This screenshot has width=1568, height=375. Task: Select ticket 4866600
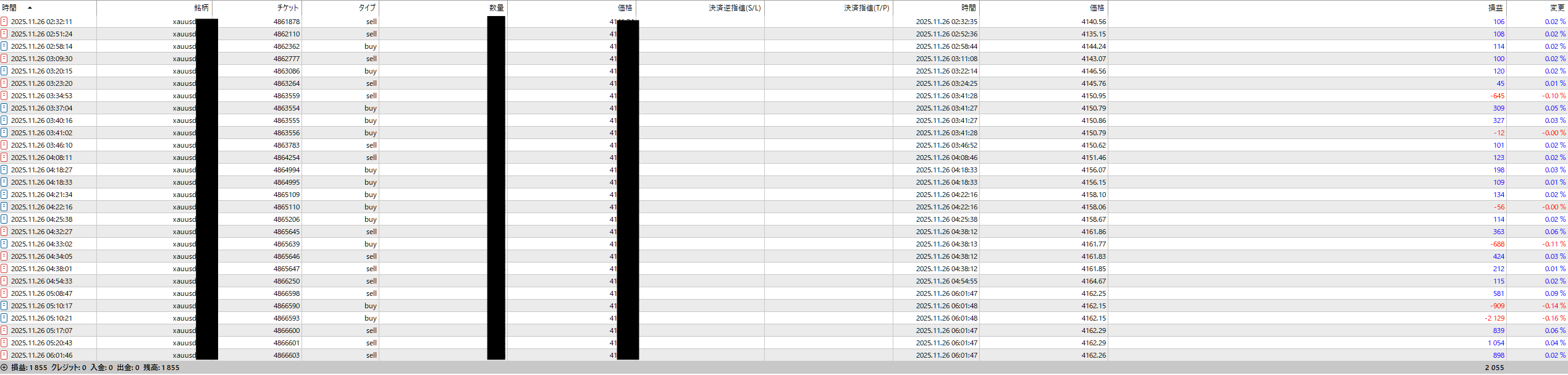pyautogui.click(x=287, y=331)
